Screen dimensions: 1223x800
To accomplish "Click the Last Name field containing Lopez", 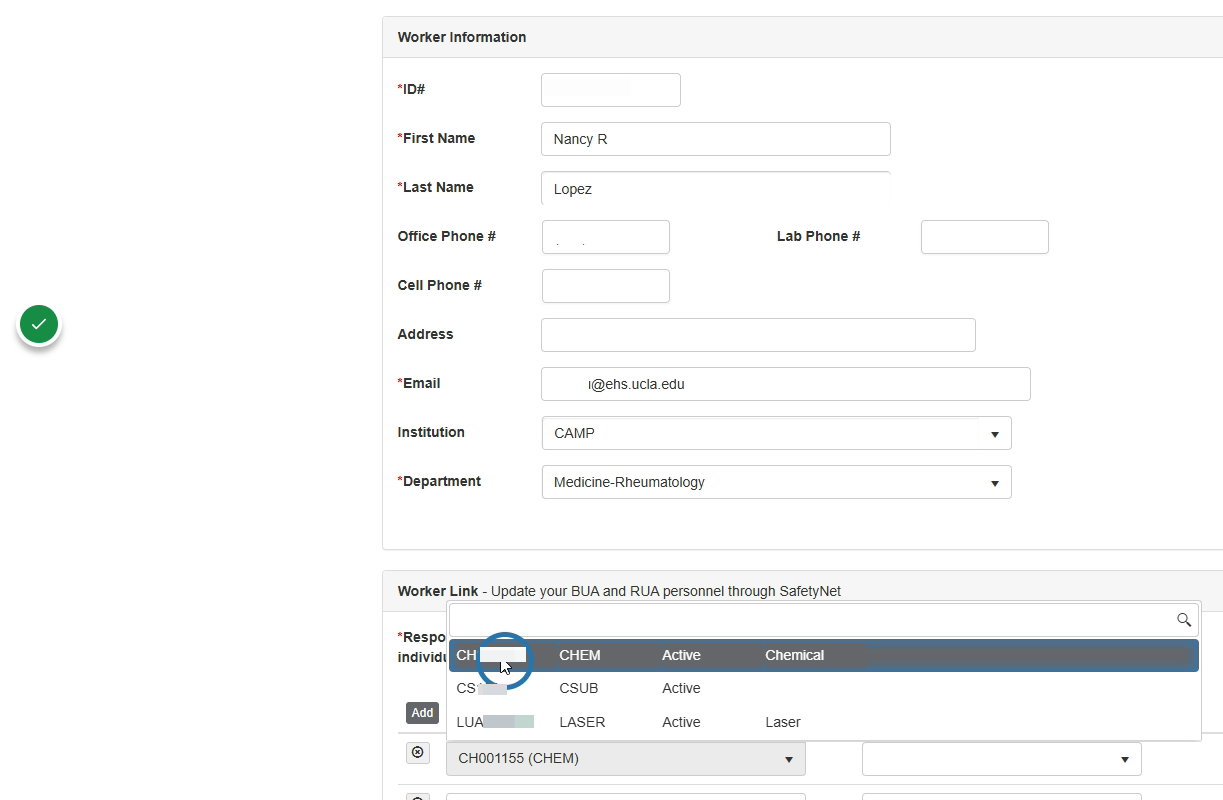I will coord(716,188).
